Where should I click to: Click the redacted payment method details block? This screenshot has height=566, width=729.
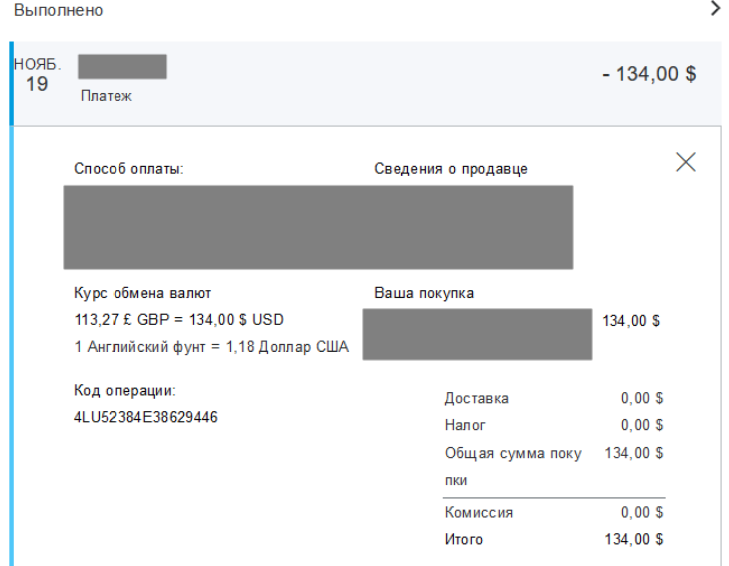coord(318,227)
